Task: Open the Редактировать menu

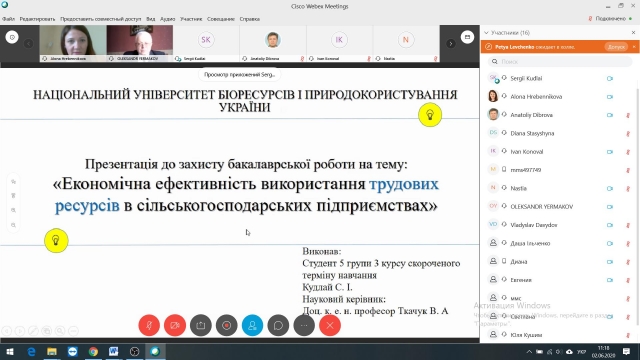Action: [x=37, y=19]
